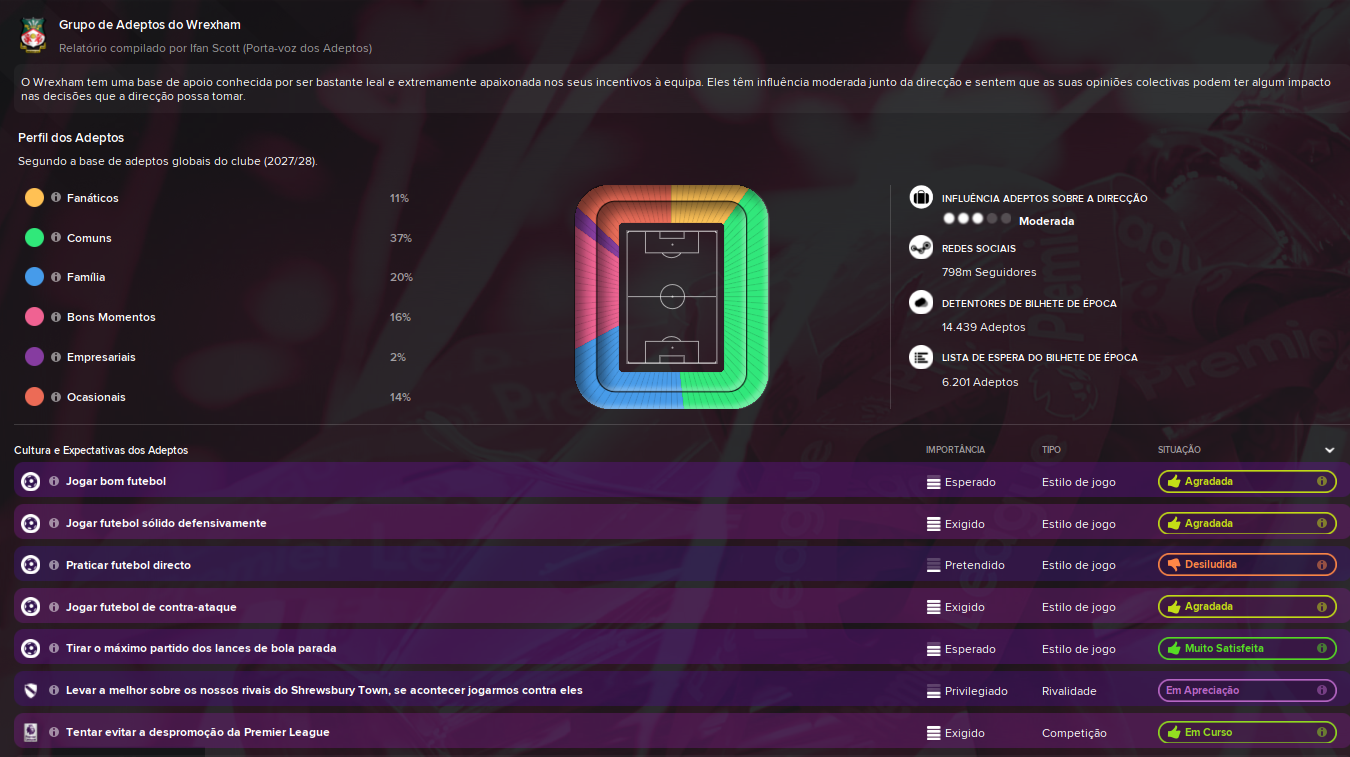Click the Shrewsbury Town rivalry shield icon
Viewport: 1350px width, 757px height.
pos(31,691)
